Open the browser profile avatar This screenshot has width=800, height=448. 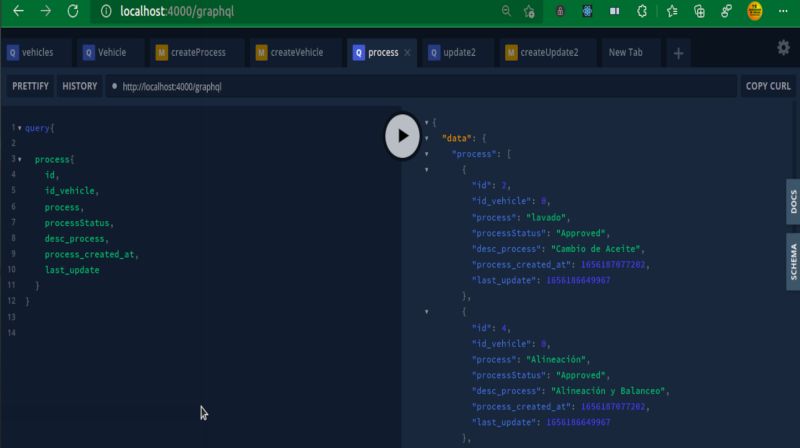pyautogui.click(x=755, y=11)
